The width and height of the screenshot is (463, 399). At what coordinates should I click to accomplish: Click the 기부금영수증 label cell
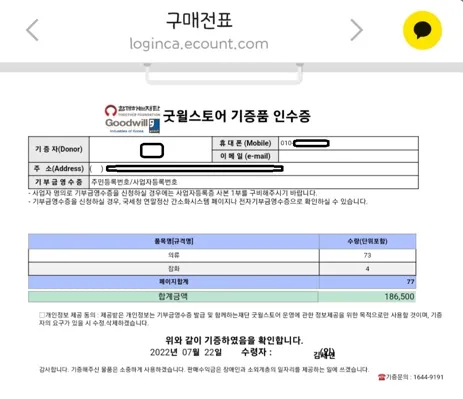pyautogui.click(x=59, y=182)
